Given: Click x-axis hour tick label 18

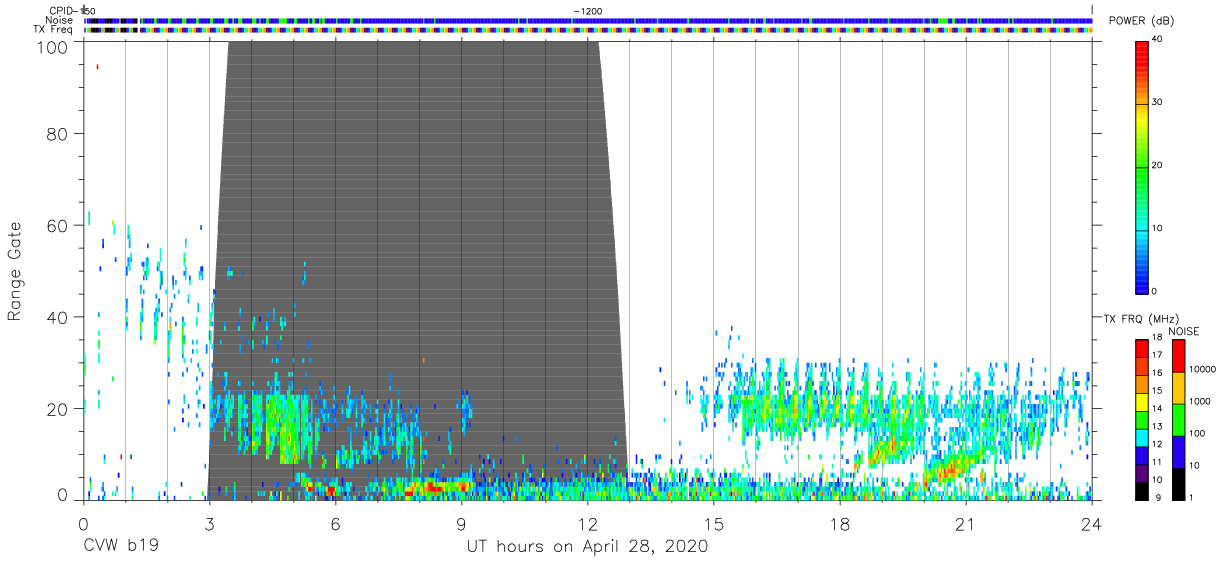Looking at the screenshot, I should pyautogui.click(x=840, y=523).
